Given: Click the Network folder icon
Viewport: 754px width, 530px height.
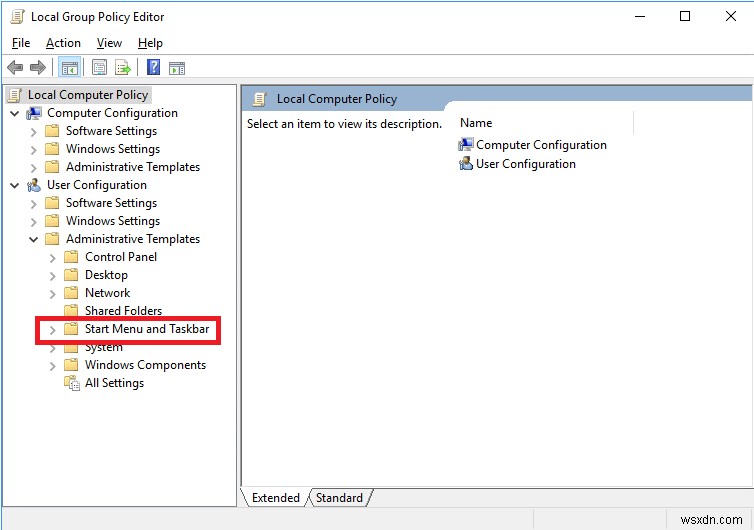Looking at the screenshot, I should 71,293.
